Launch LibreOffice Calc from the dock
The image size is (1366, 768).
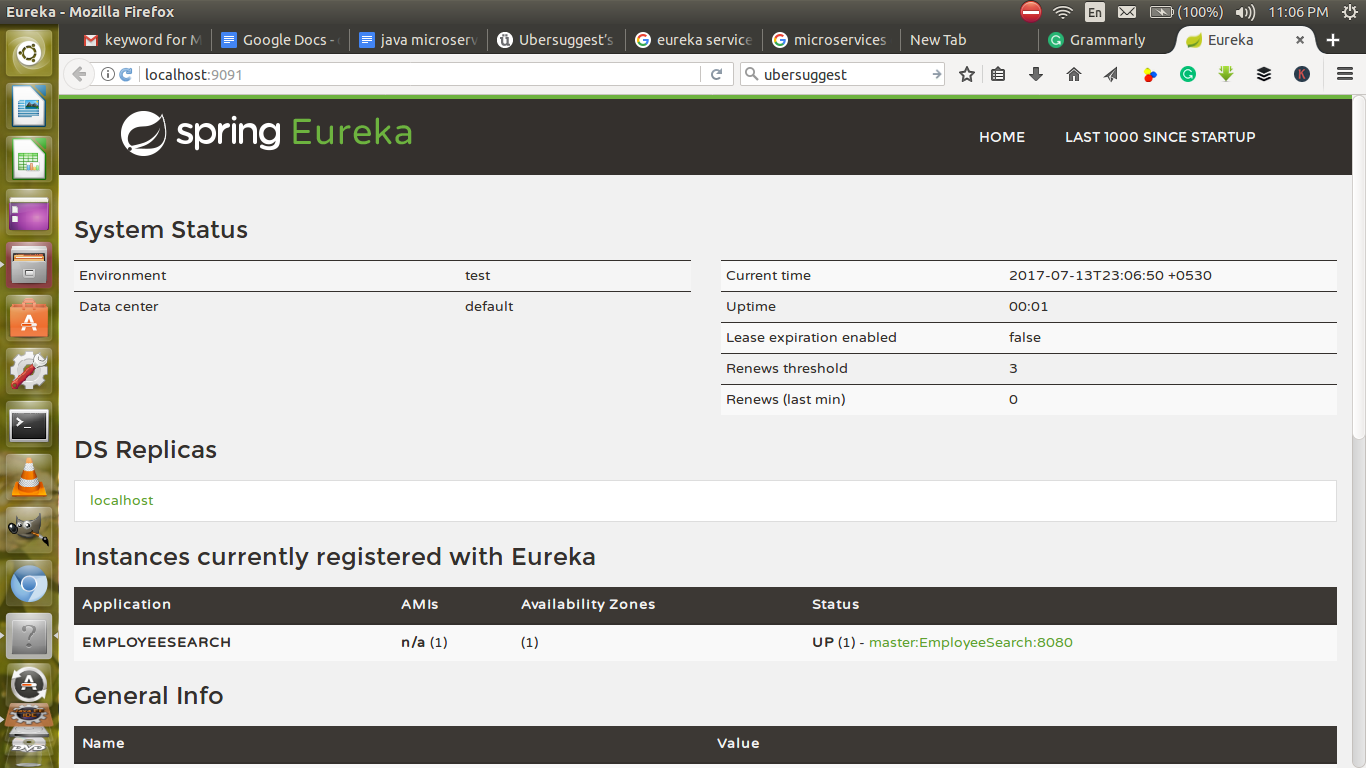pos(29,160)
